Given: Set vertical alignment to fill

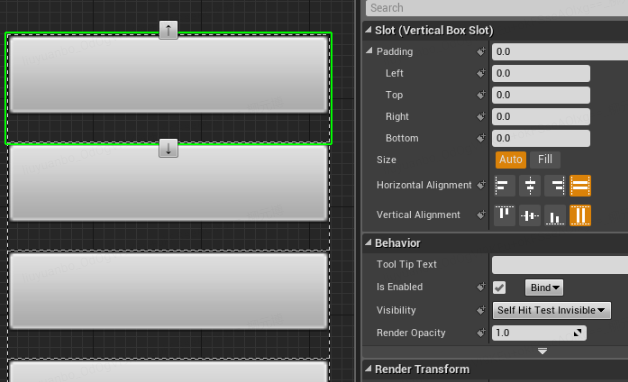Looking at the screenshot, I should (x=580, y=215).
